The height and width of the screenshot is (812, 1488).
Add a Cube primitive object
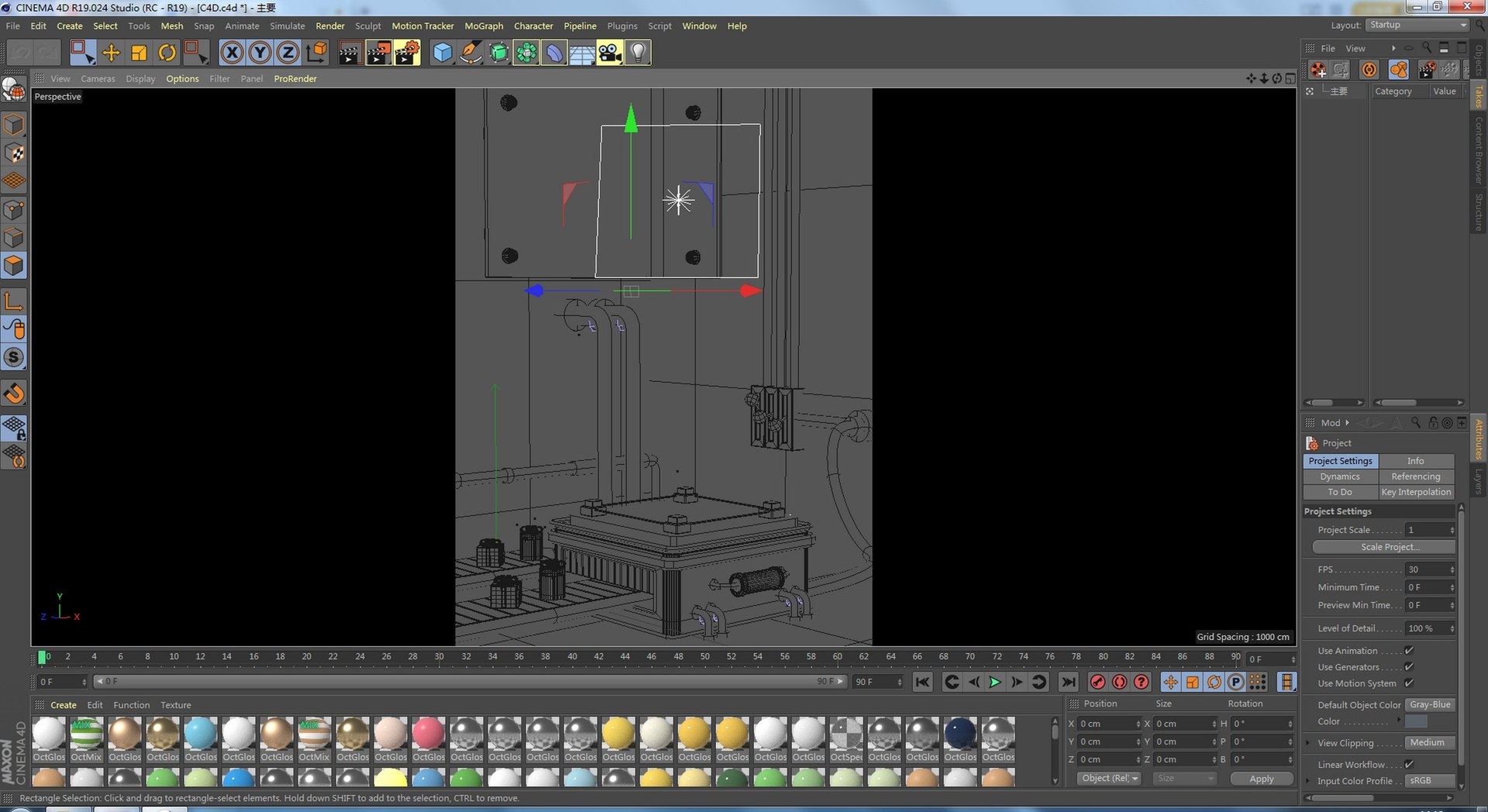click(443, 53)
